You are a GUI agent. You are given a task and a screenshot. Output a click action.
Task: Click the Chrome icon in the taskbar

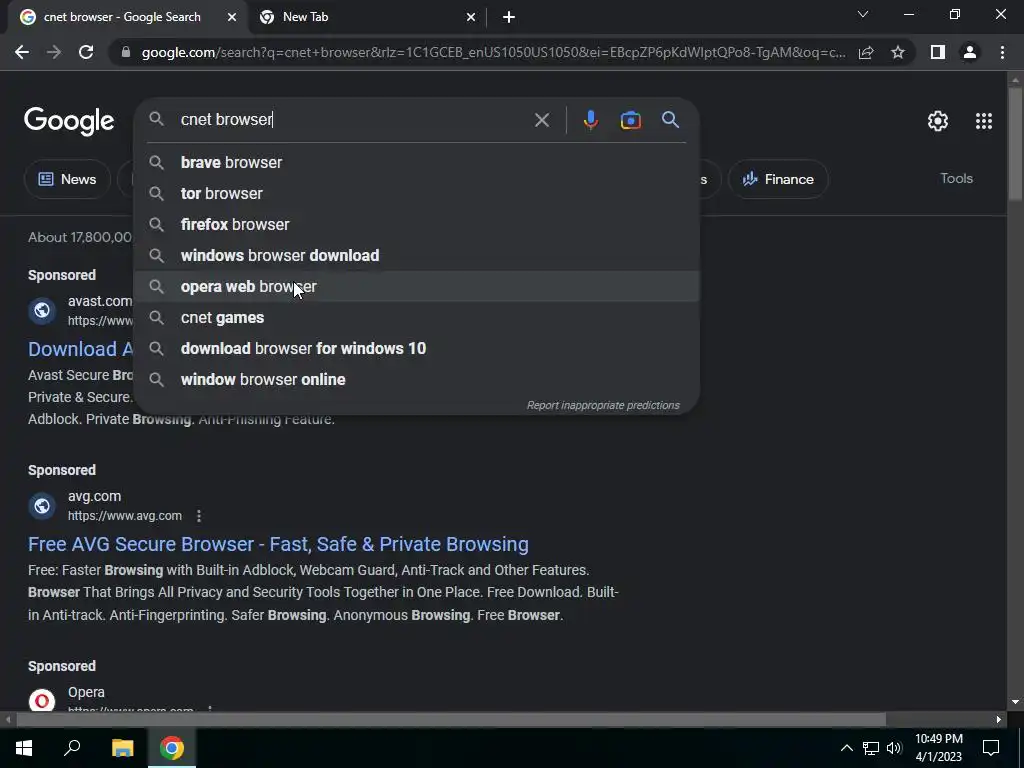point(172,748)
